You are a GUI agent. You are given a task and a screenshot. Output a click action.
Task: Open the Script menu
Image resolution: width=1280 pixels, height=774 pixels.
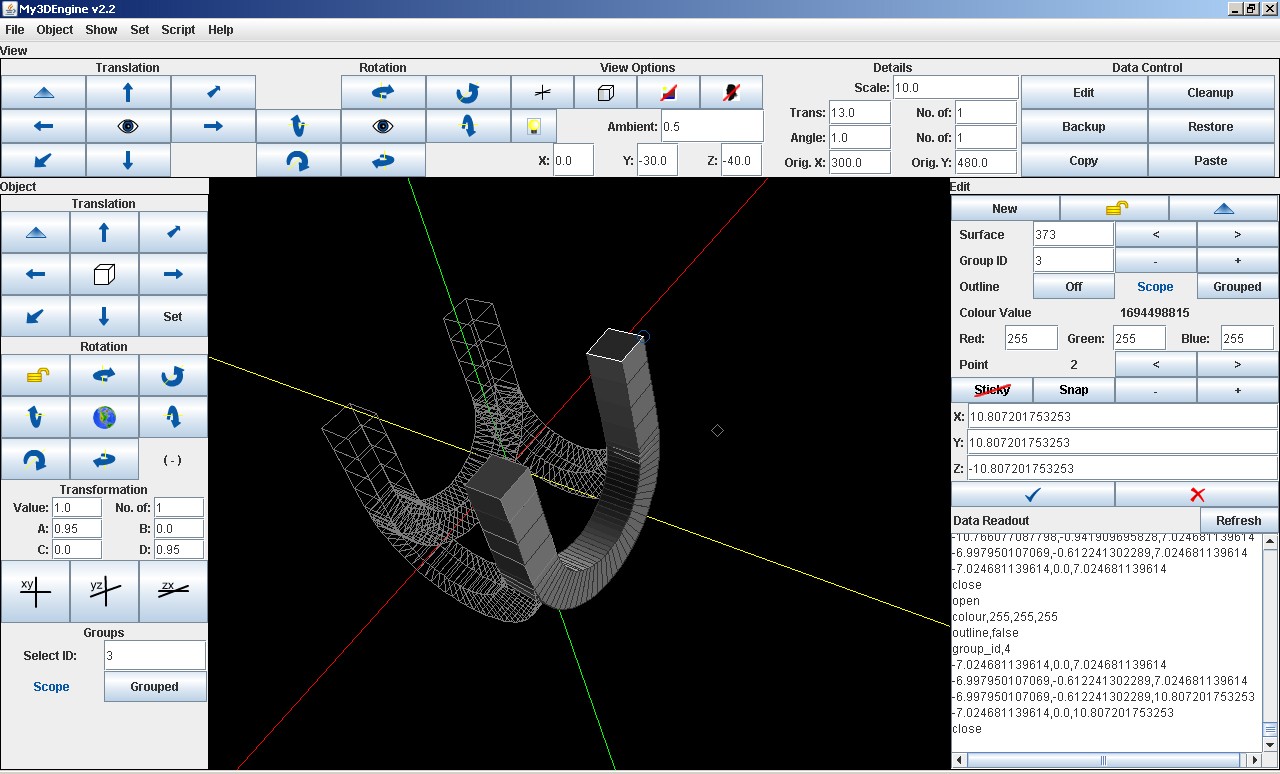tap(178, 29)
